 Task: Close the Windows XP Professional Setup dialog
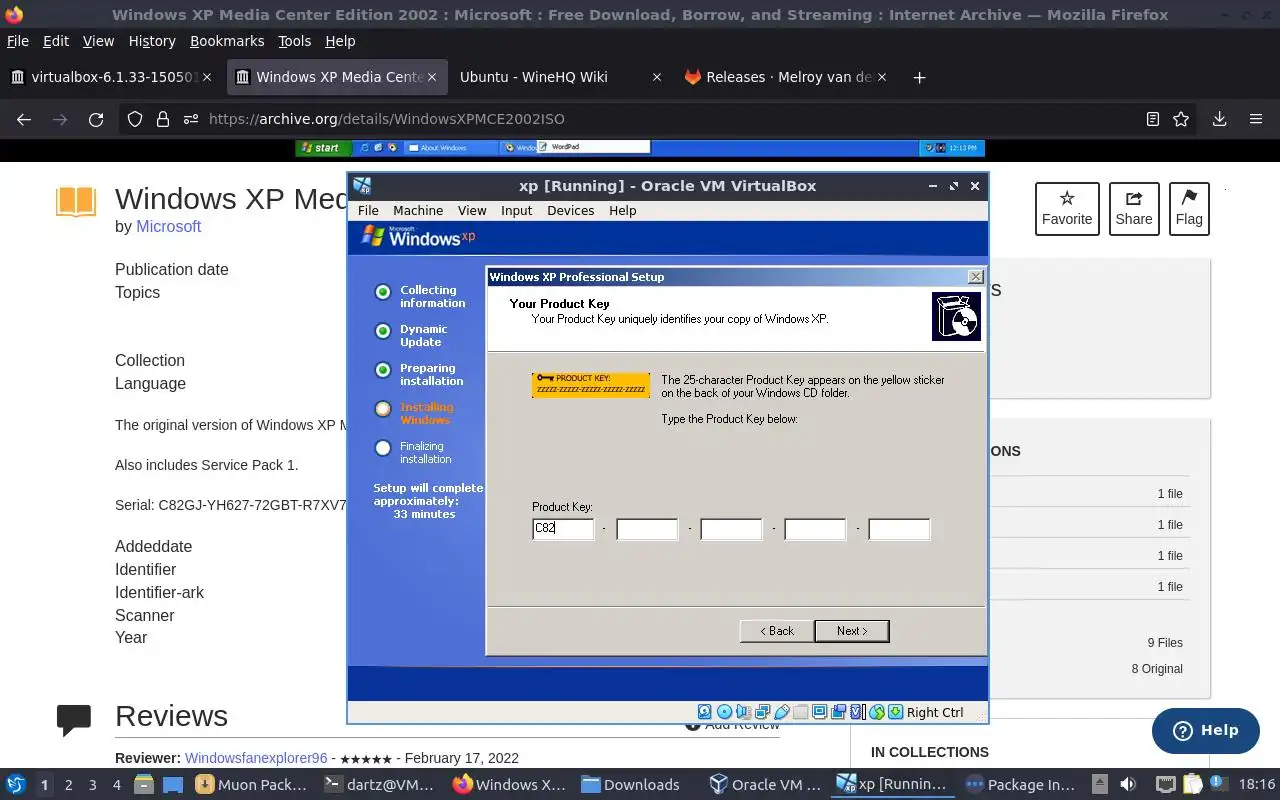976,277
